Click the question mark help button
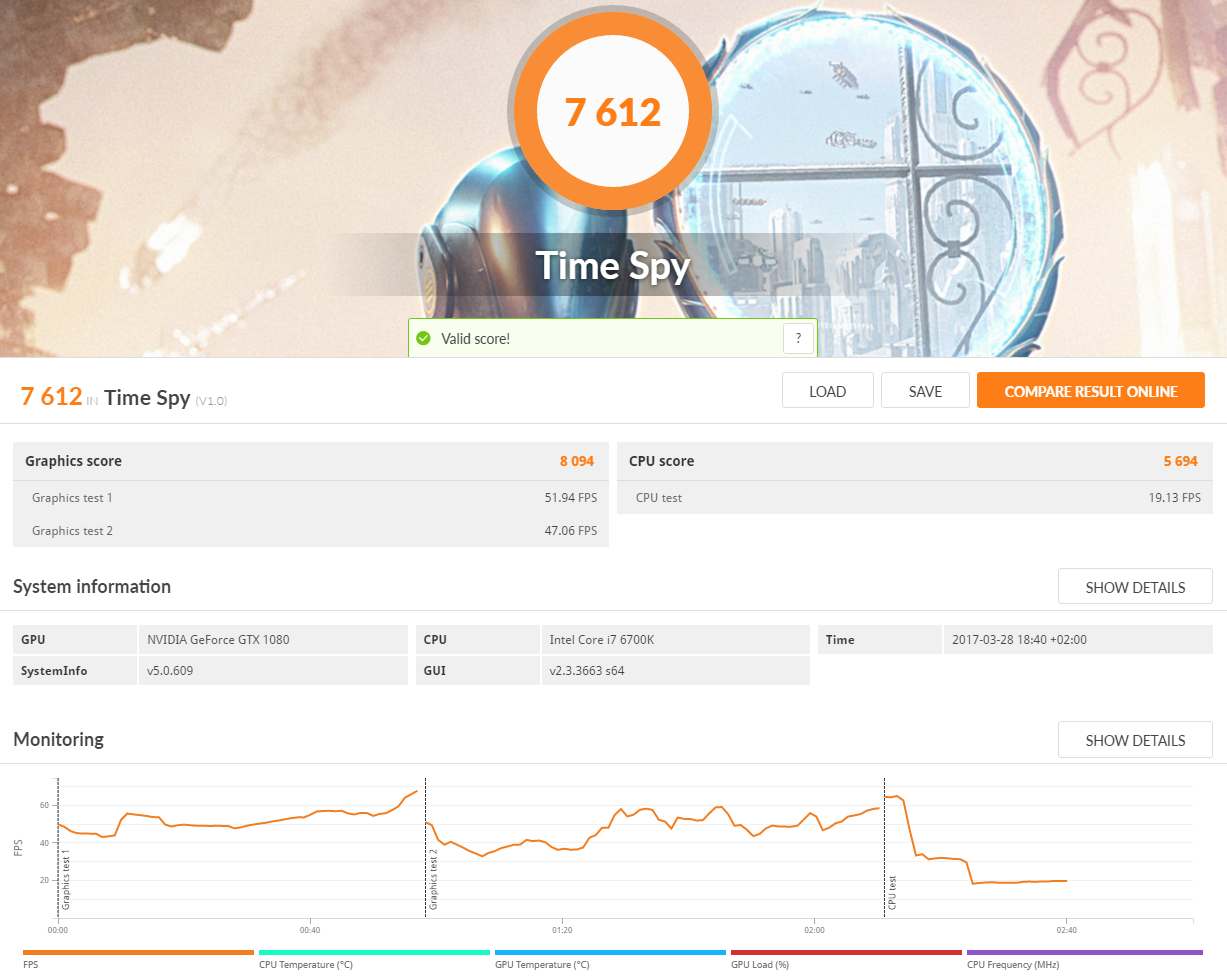 click(x=798, y=339)
